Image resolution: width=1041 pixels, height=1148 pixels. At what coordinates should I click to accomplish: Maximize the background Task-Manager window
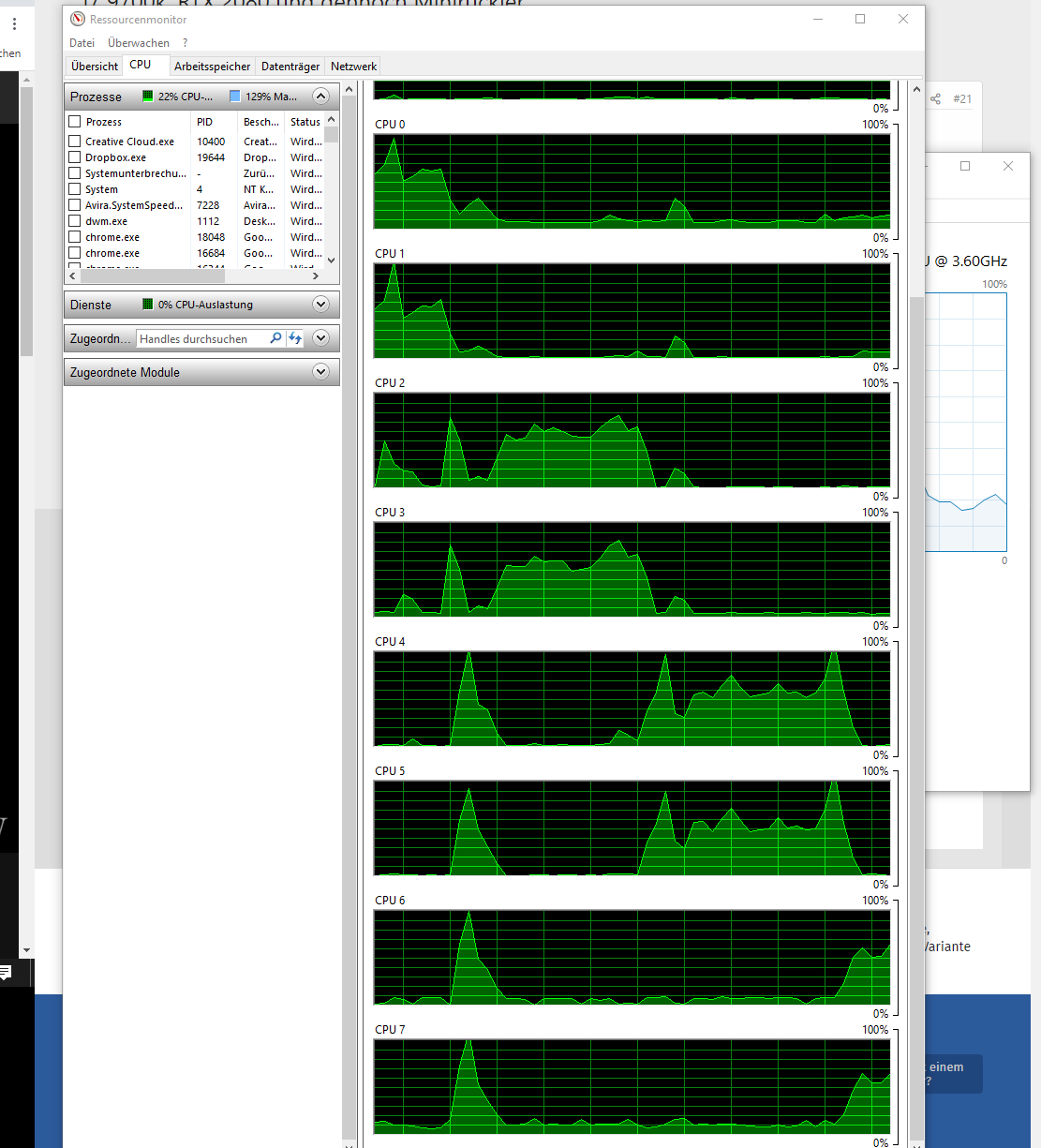click(x=965, y=166)
